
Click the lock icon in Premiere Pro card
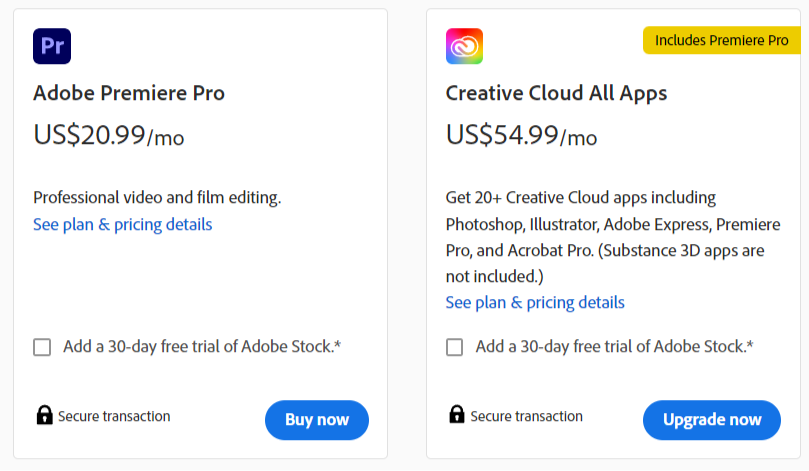coord(44,415)
